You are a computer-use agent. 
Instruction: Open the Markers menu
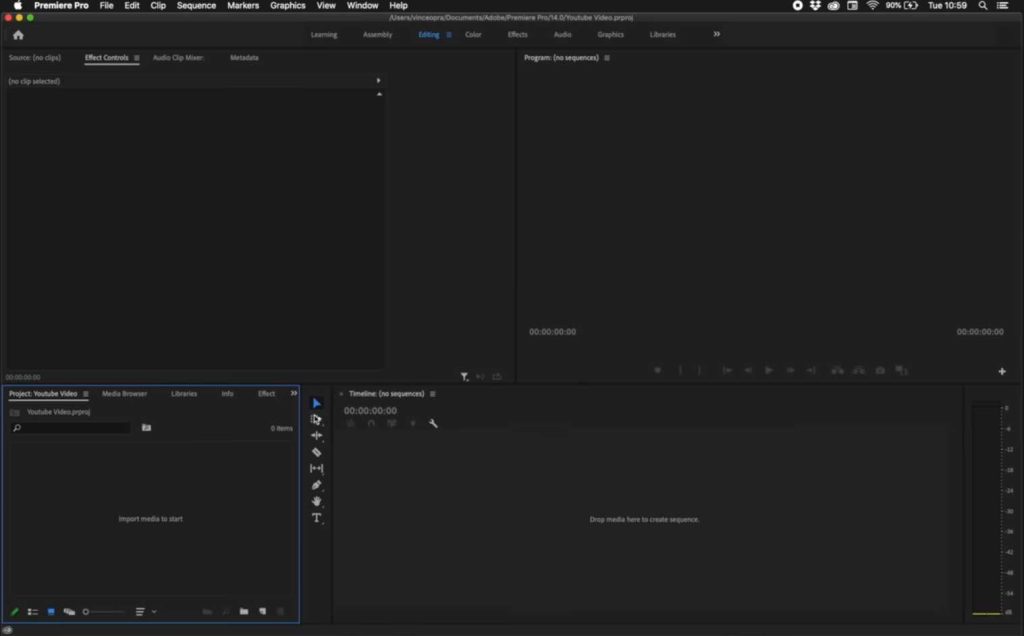(x=243, y=5)
